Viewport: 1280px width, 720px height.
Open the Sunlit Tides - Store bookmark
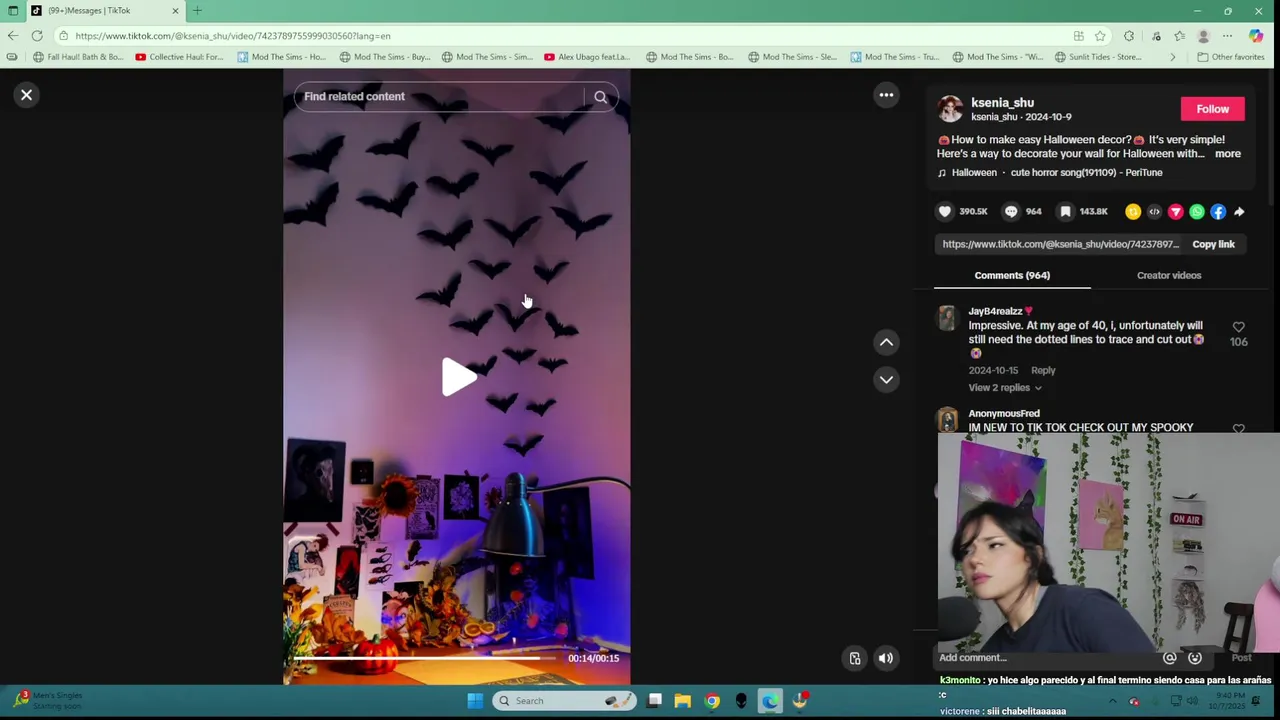(1098, 57)
